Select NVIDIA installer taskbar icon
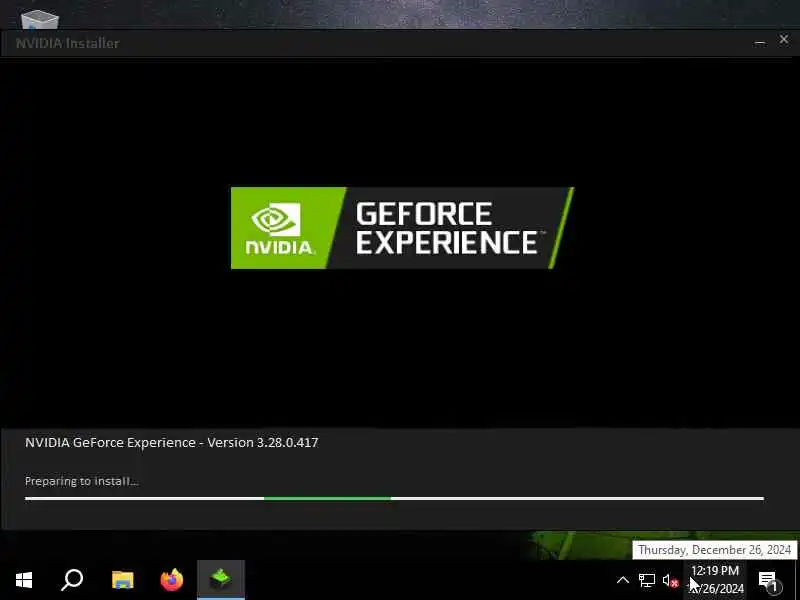Viewport: 800px width, 600px height. pos(221,580)
